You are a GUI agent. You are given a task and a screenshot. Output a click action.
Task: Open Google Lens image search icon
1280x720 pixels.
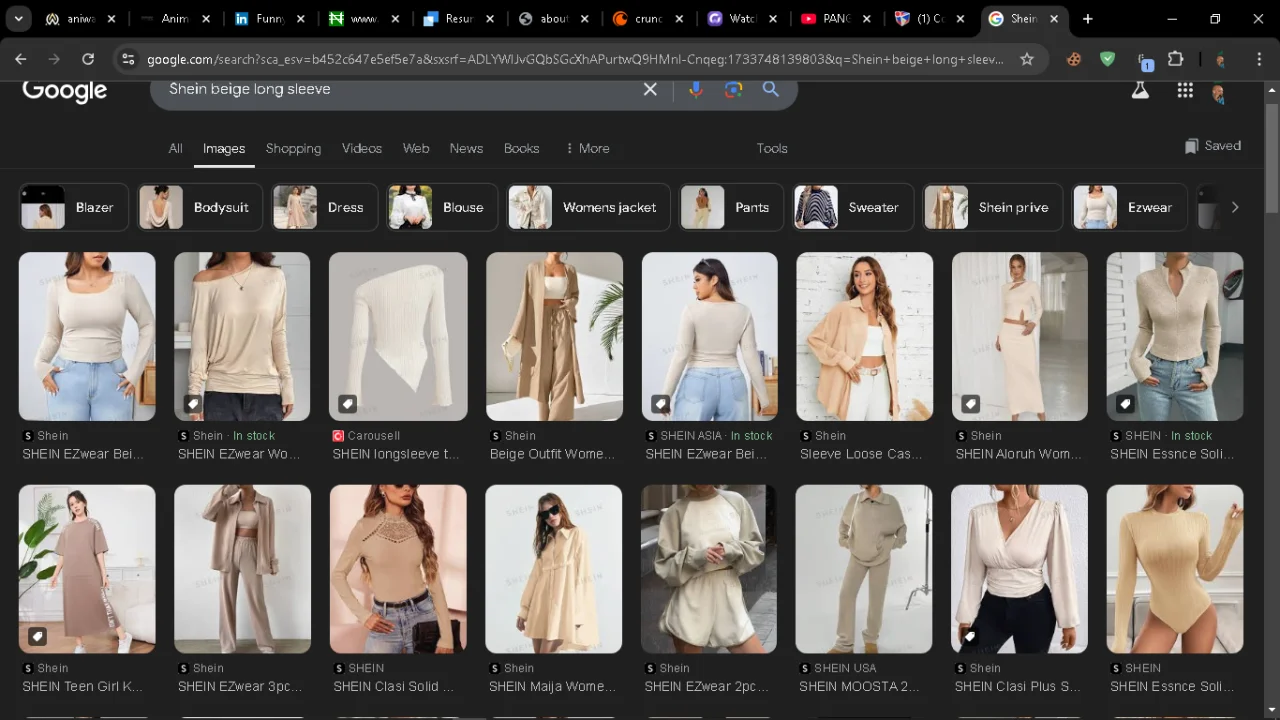(734, 89)
